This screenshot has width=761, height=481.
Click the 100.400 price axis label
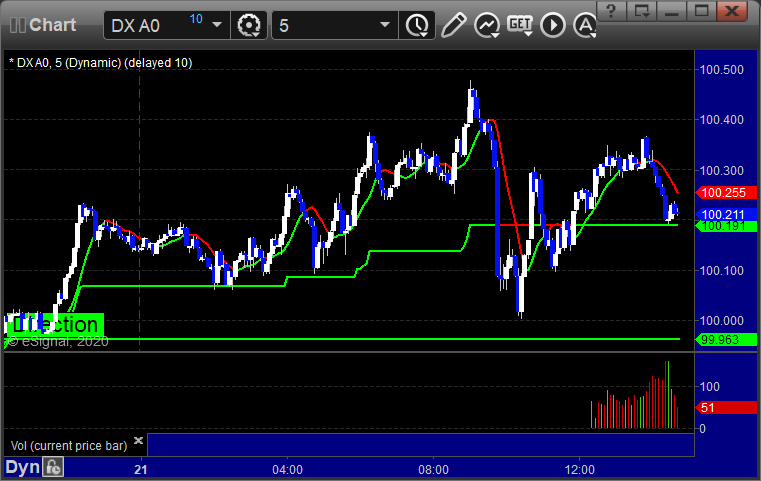721,120
